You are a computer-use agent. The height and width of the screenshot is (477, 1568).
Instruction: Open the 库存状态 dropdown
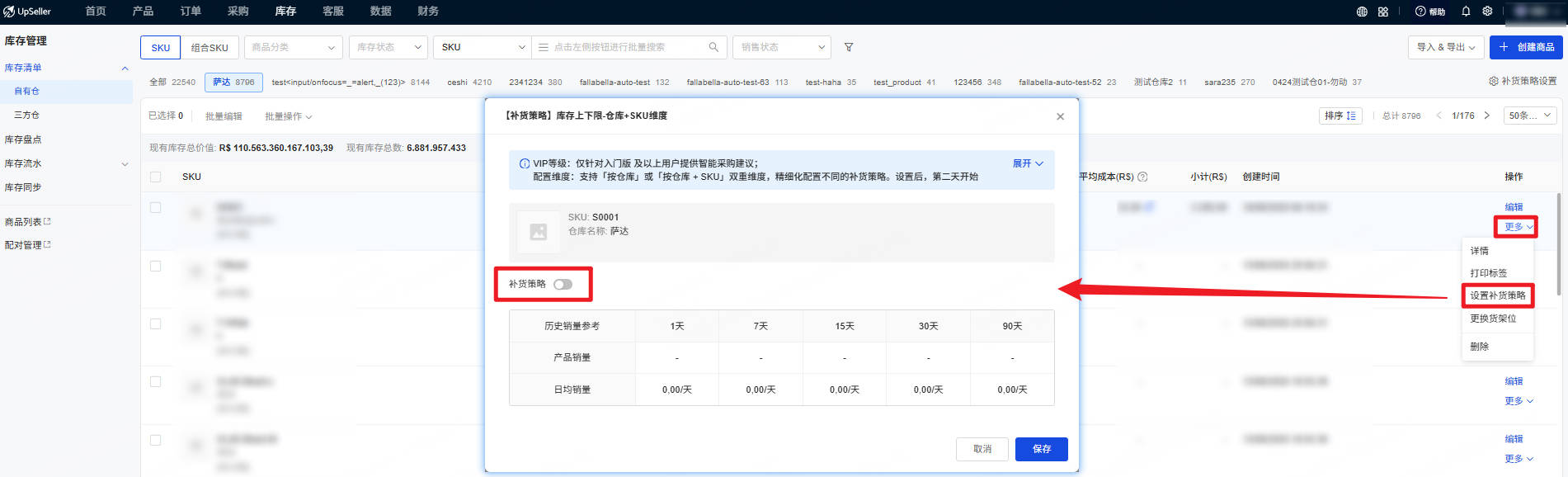point(388,47)
